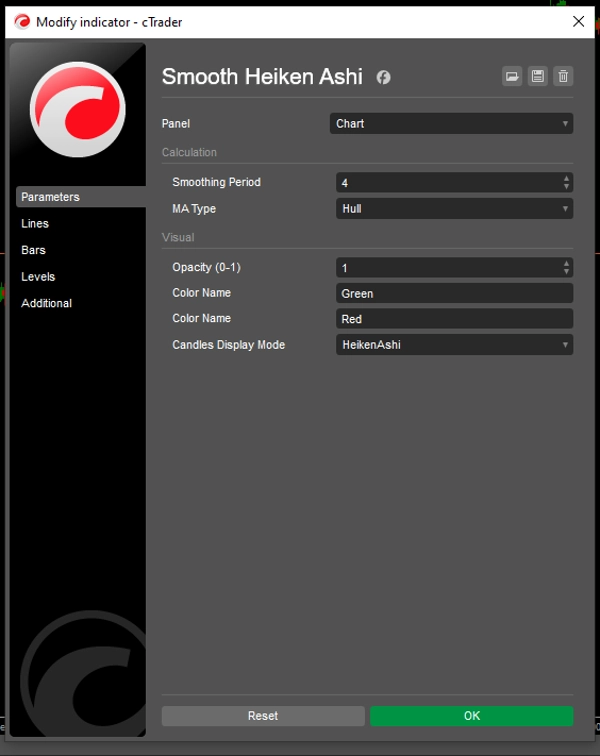Go to the Bars section

tap(34, 250)
